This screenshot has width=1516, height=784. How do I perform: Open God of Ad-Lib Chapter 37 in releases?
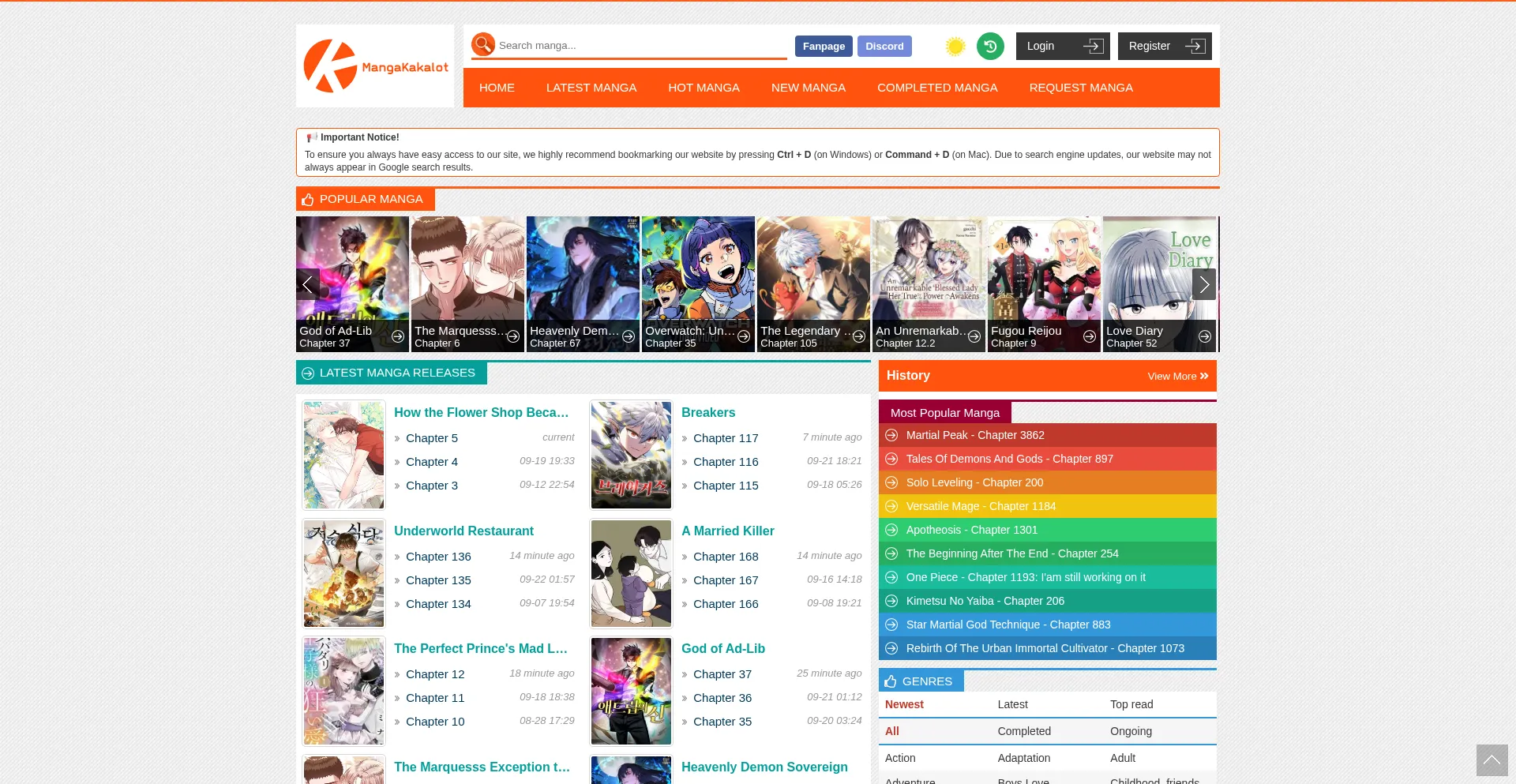(x=722, y=674)
